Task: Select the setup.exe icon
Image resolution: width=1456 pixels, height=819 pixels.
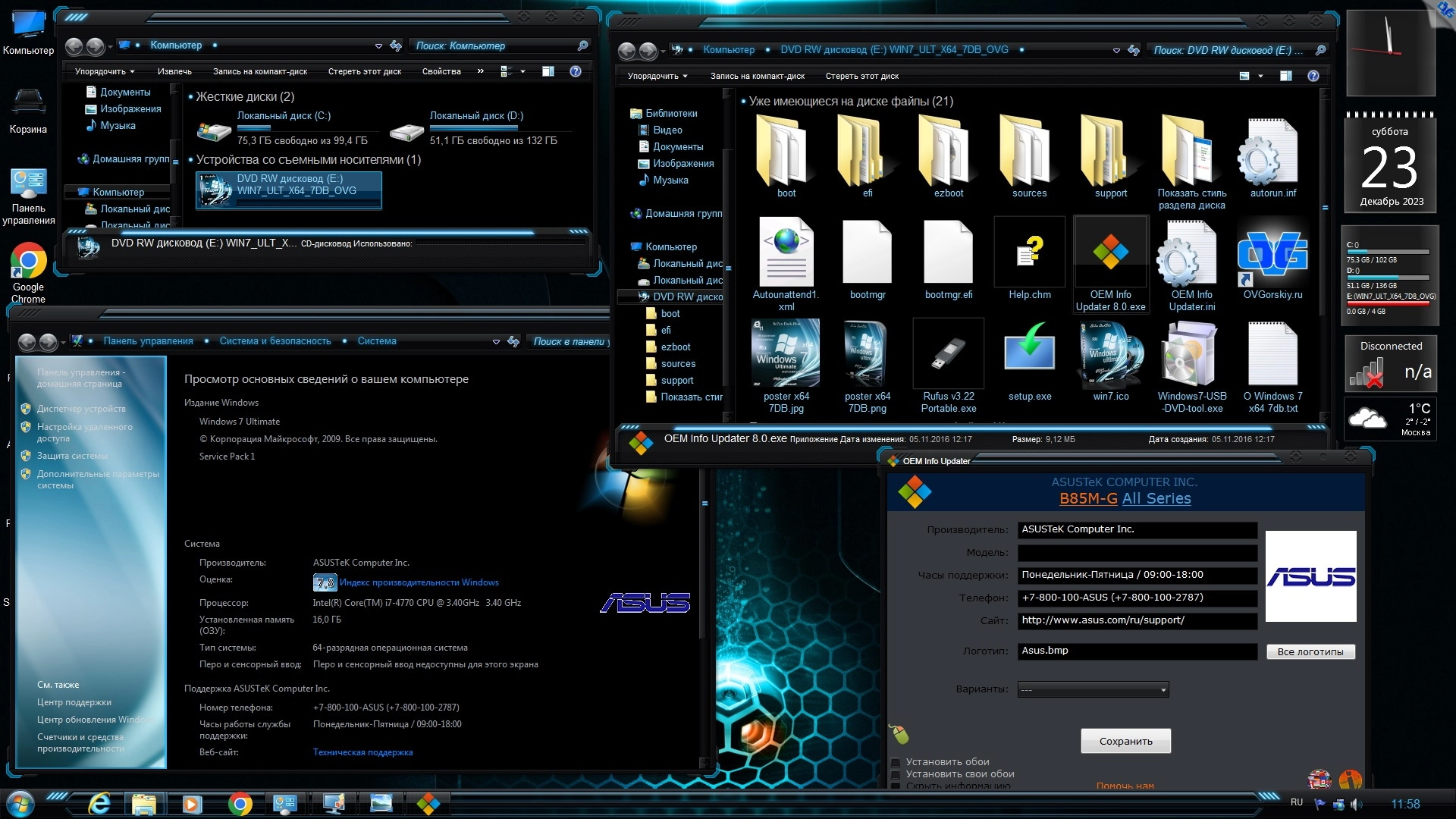Action: click(1029, 355)
